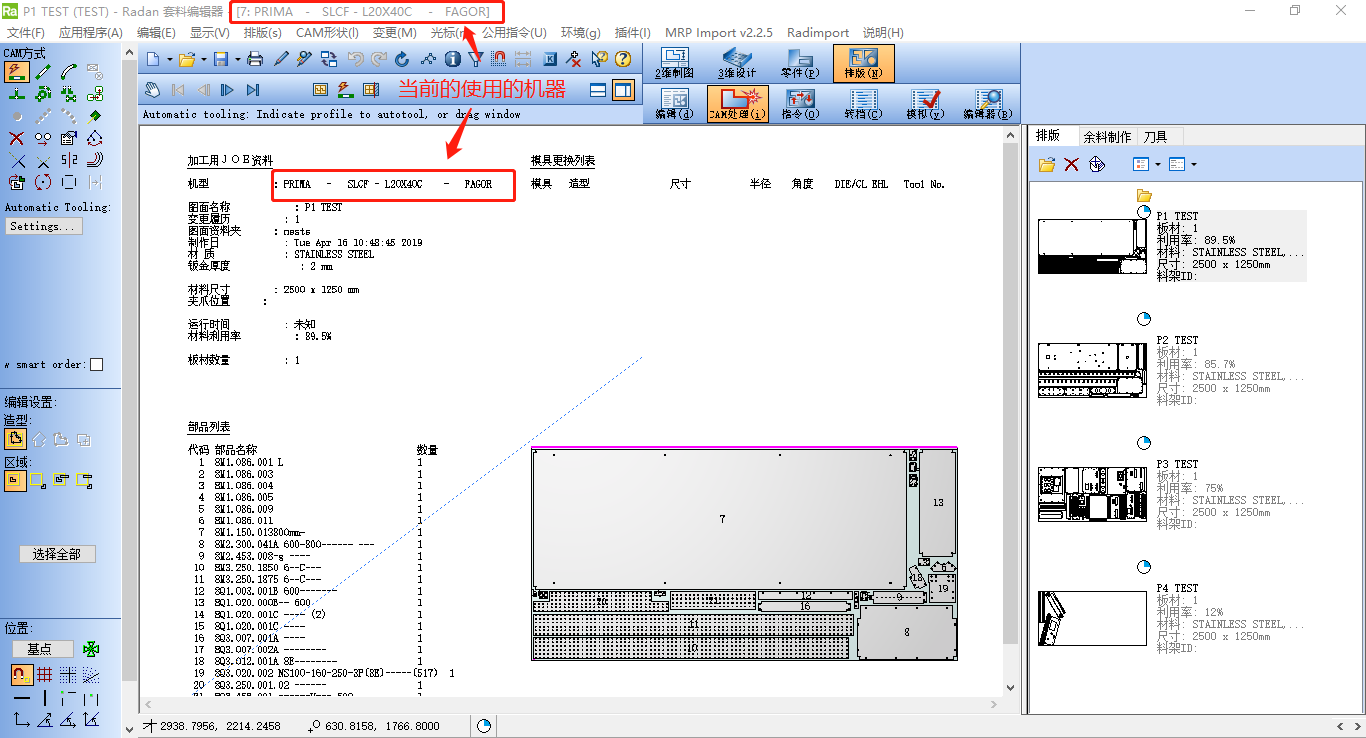Image resolution: width=1366 pixels, height=738 pixels.
Task: Select the P2 TEST nest thumbnail
Action: pyautogui.click(x=1092, y=371)
